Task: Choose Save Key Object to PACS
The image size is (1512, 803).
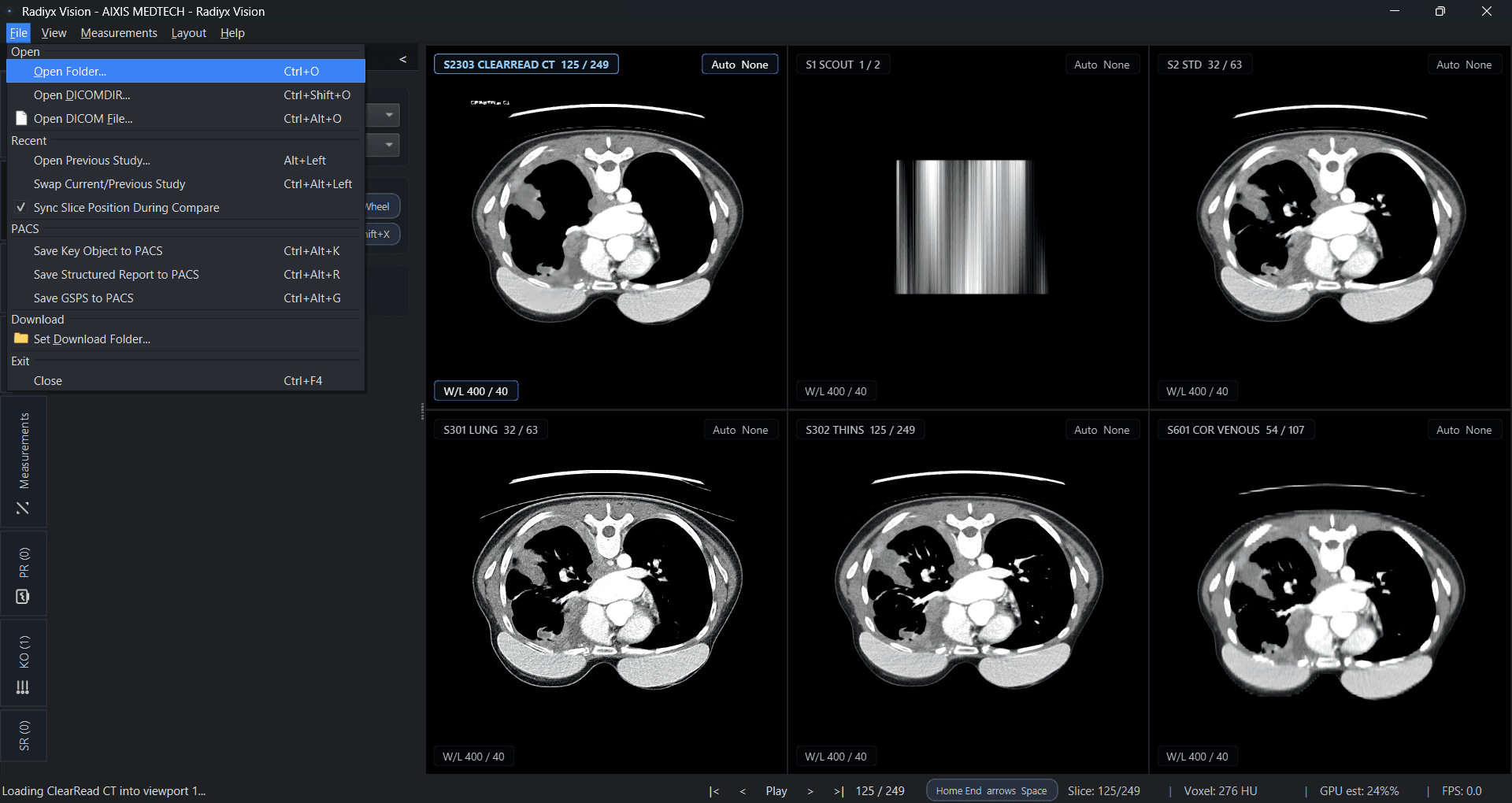Action: [x=186, y=251]
